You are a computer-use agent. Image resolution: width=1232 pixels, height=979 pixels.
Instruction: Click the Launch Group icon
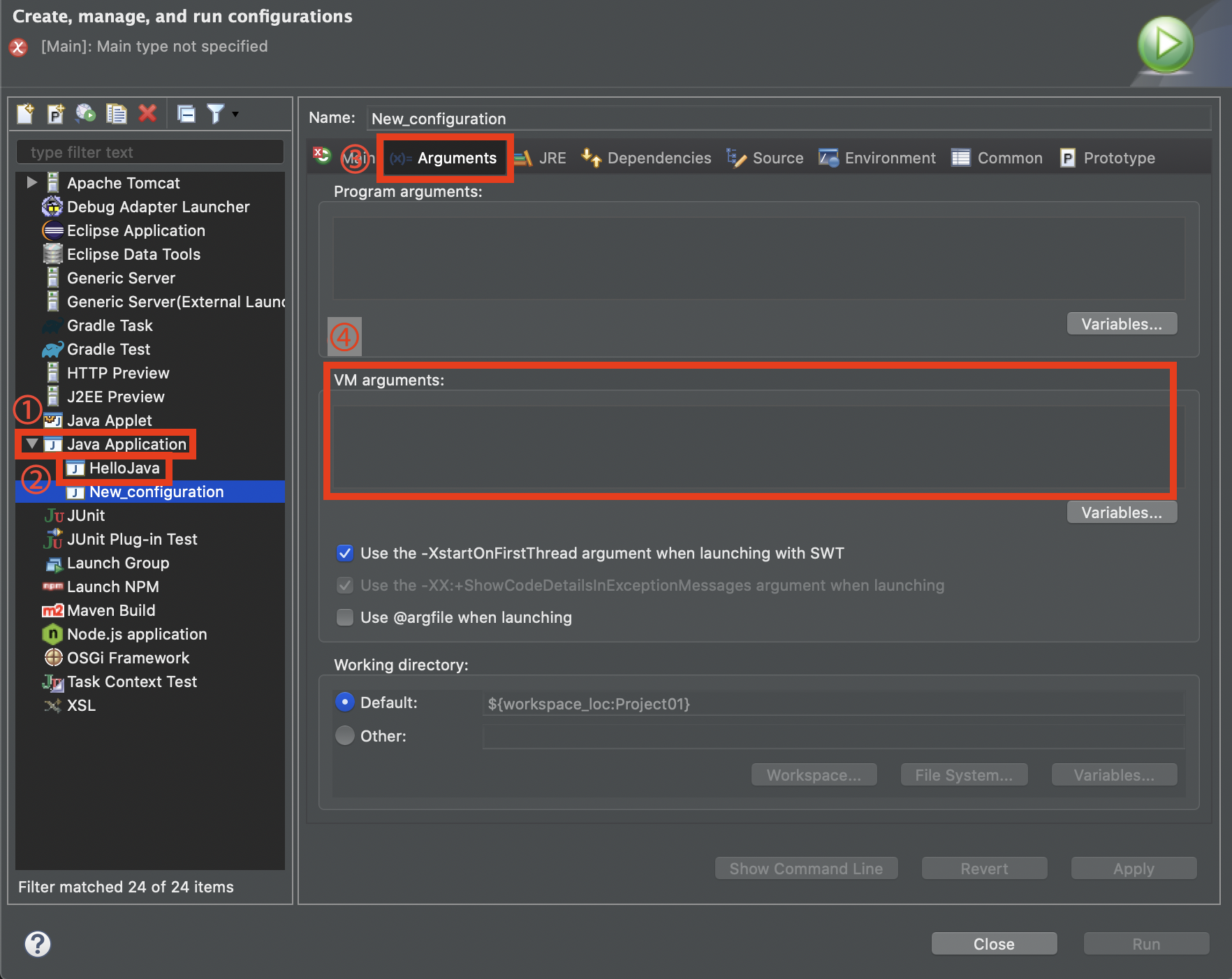click(x=53, y=564)
